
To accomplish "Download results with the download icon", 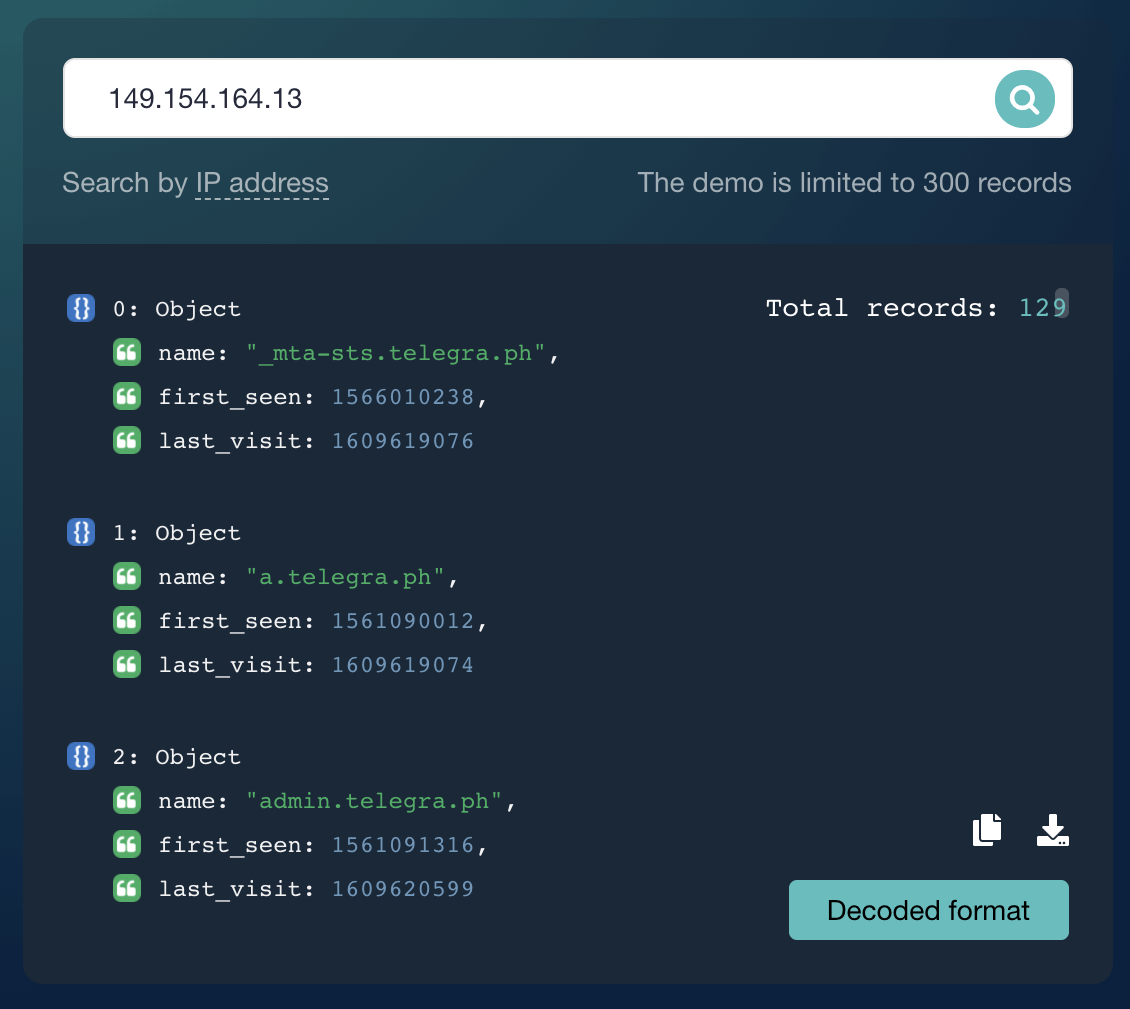I will (x=1052, y=830).
